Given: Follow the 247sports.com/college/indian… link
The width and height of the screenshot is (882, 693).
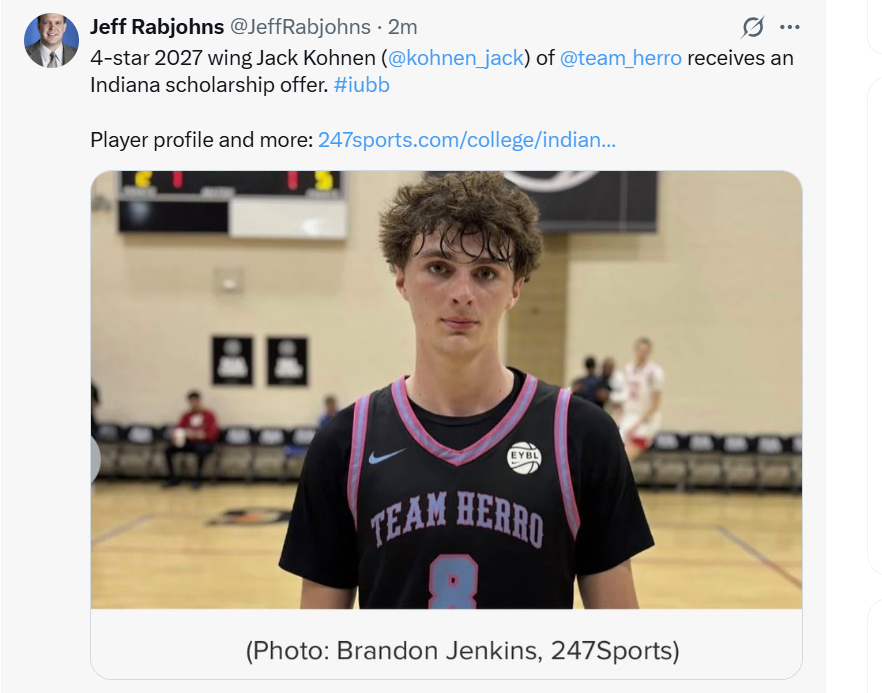Looking at the screenshot, I should [467, 140].
